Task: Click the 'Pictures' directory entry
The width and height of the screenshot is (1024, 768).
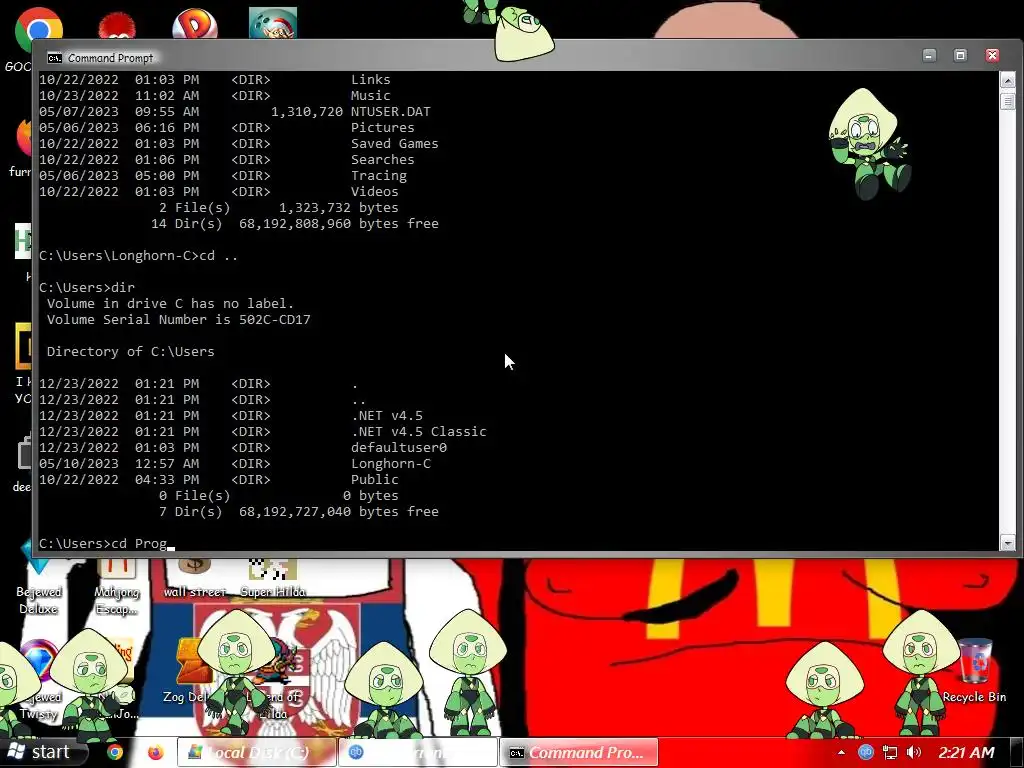Action: click(x=382, y=127)
